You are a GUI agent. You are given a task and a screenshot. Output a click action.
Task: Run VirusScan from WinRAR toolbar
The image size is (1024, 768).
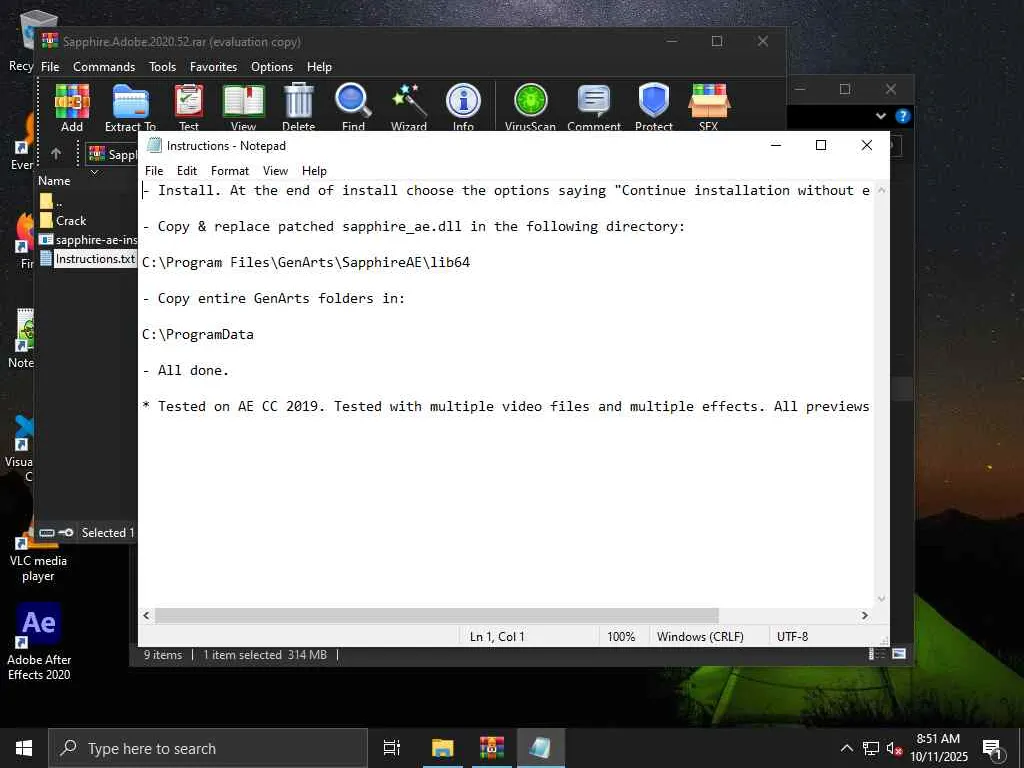point(530,103)
